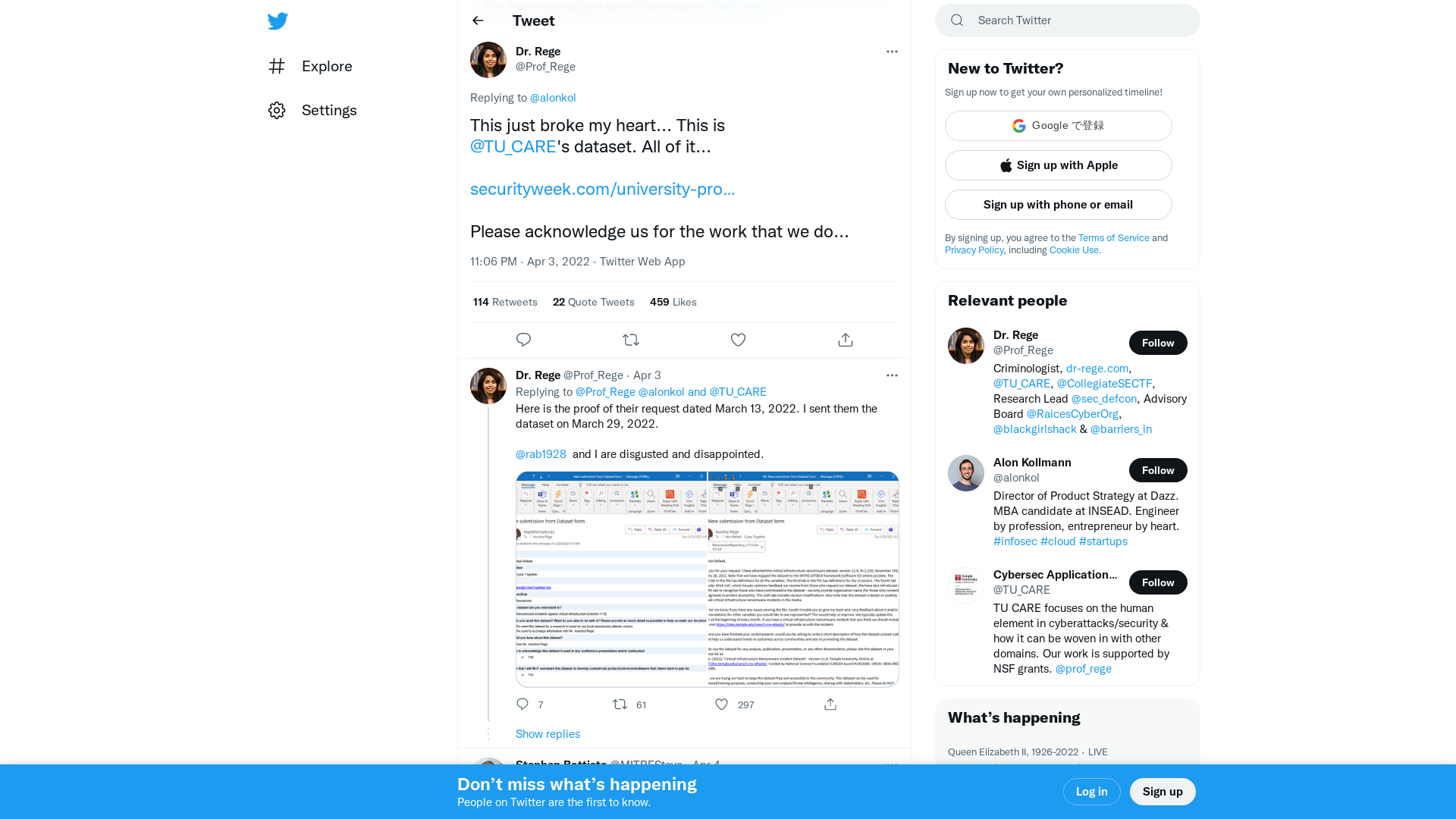
Task: Sign up using the Google button
Action: (x=1059, y=126)
